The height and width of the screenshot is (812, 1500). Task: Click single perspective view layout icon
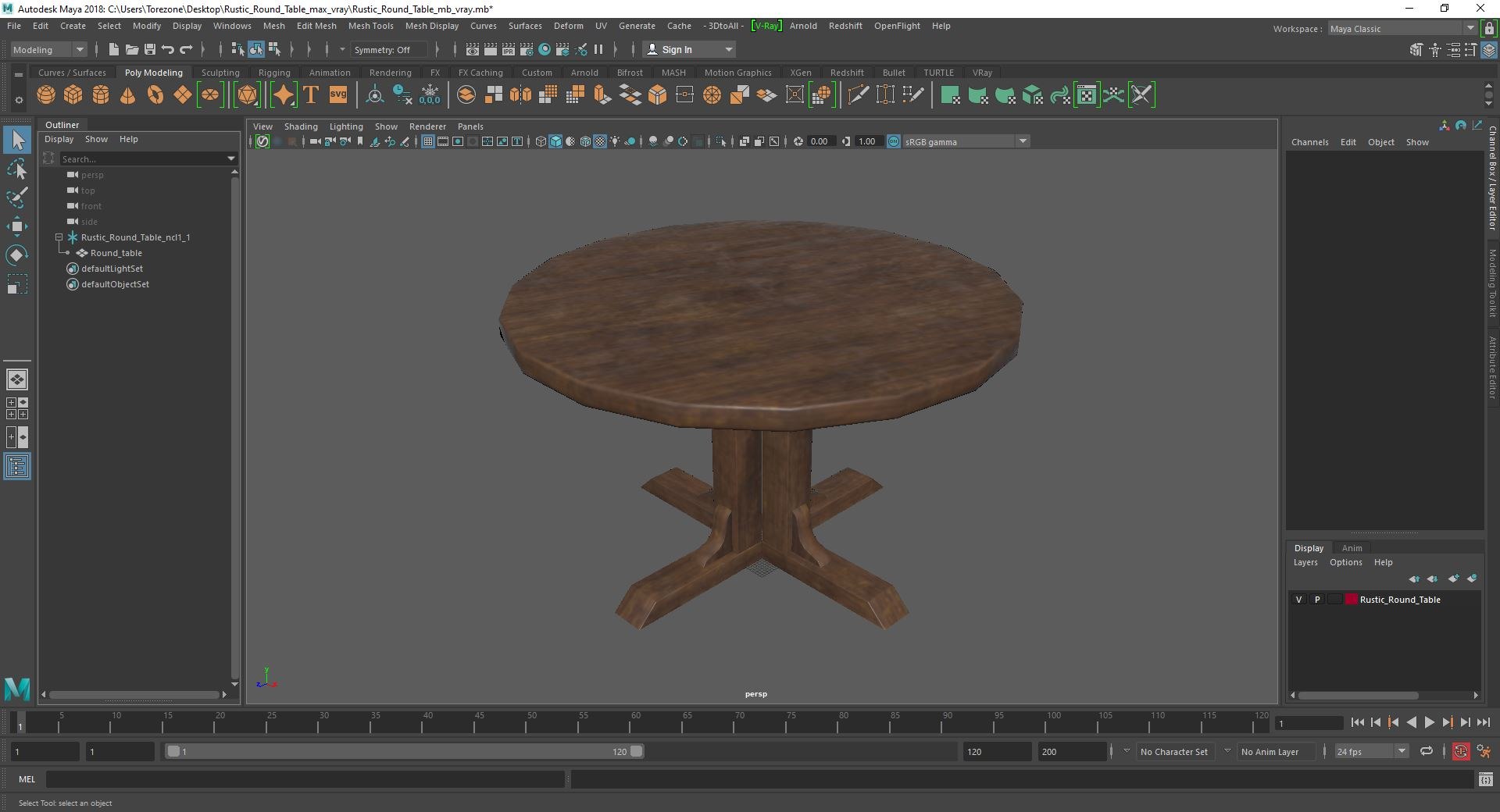pyautogui.click(x=17, y=379)
